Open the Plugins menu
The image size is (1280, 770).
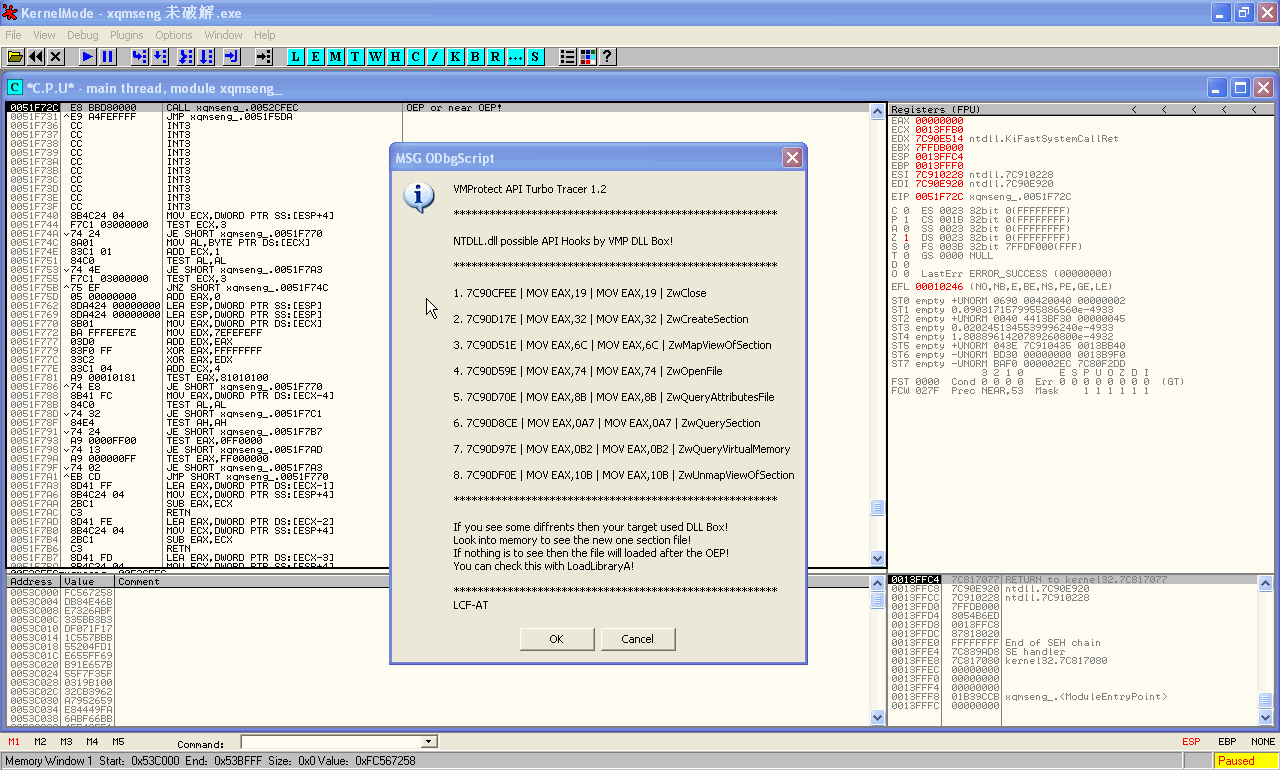pos(127,35)
